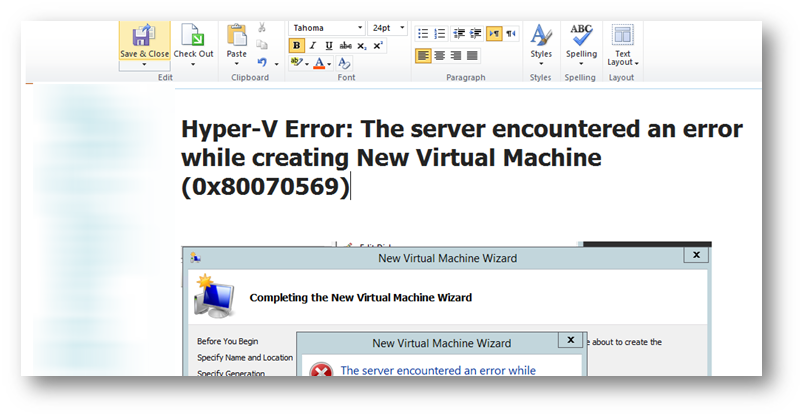Click the Paste clipboard icon
The height and width of the screenshot is (418, 804).
pyautogui.click(x=236, y=35)
